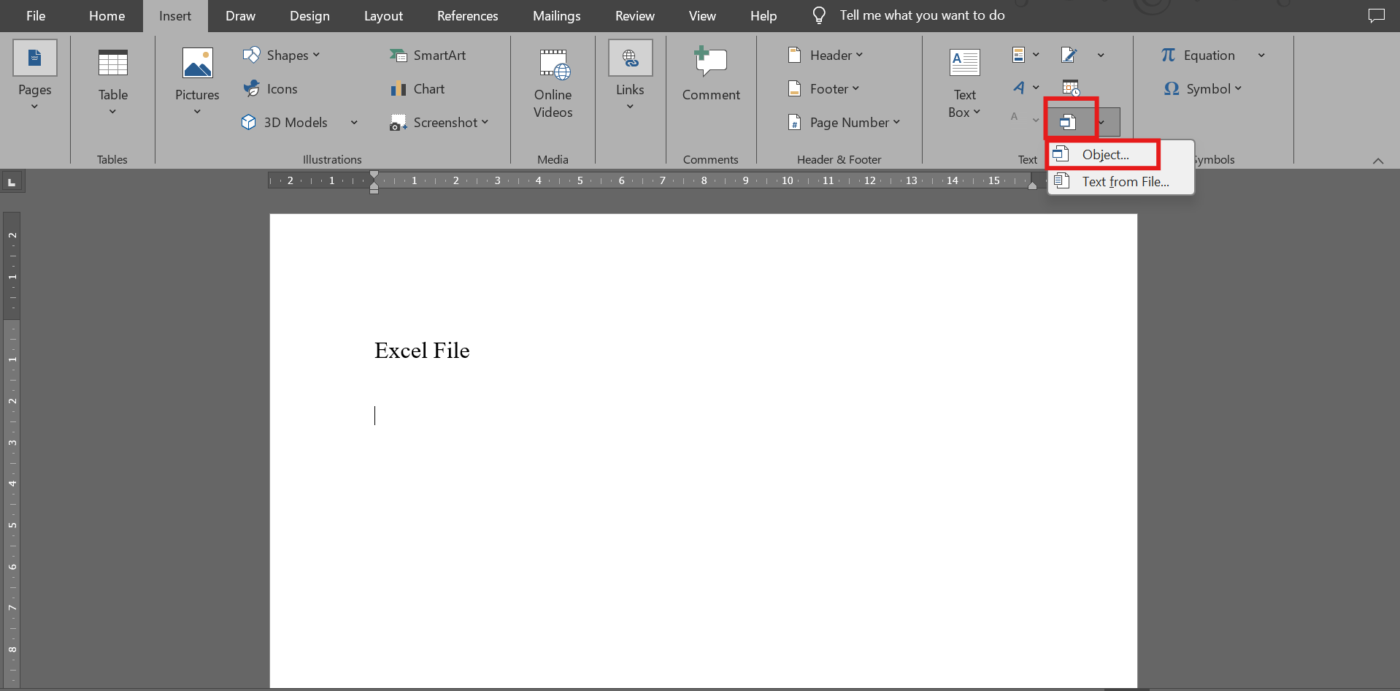Open the File tab
This screenshot has width=1400, height=691.
(x=36, y=16)
